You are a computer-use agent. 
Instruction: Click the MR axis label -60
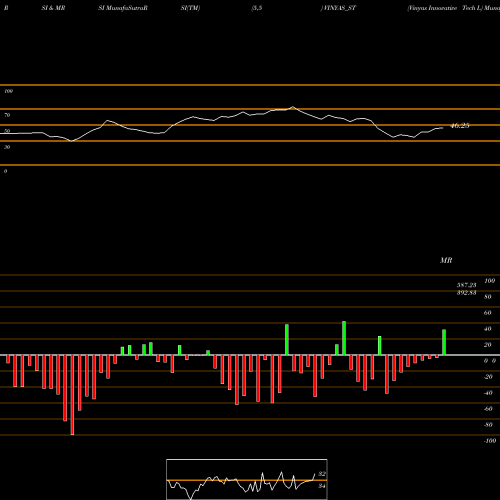point(488,409)
